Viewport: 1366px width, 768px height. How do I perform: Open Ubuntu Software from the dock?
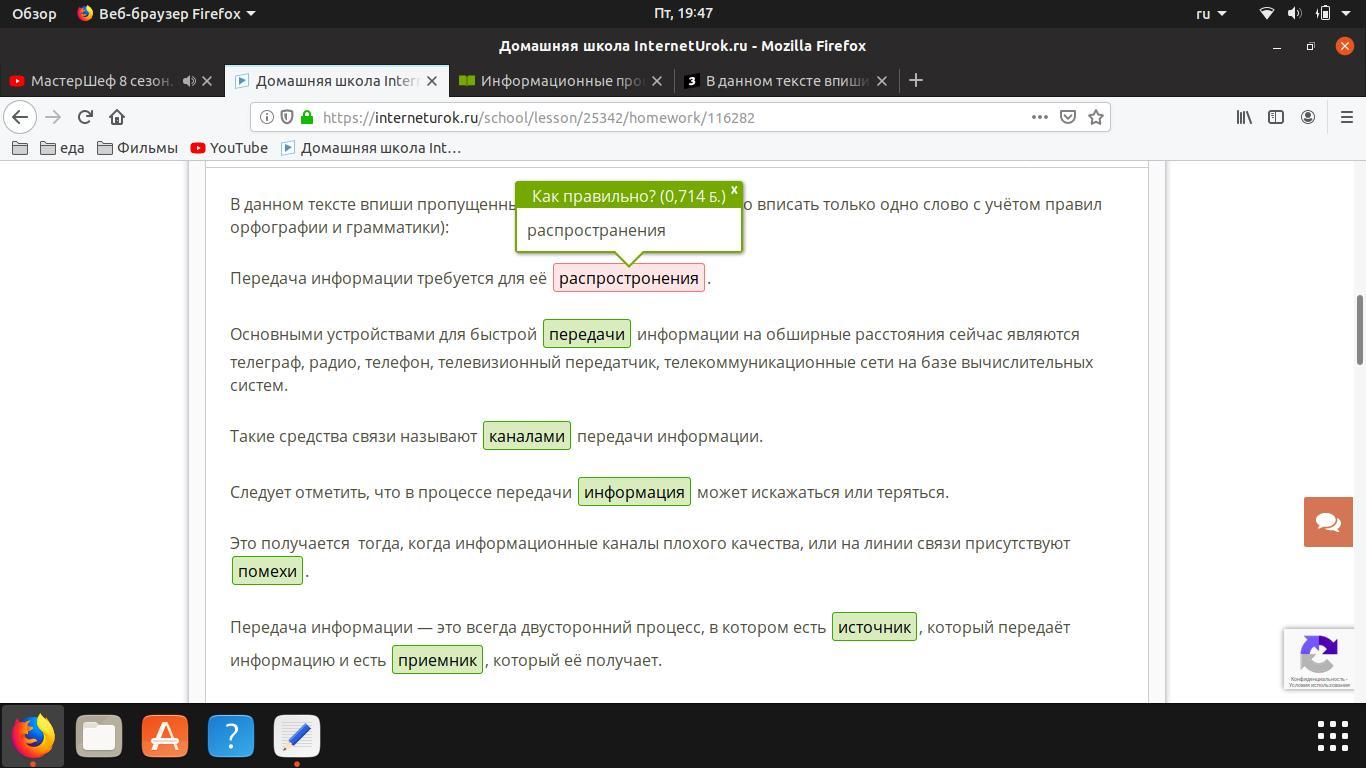point(165,737)
